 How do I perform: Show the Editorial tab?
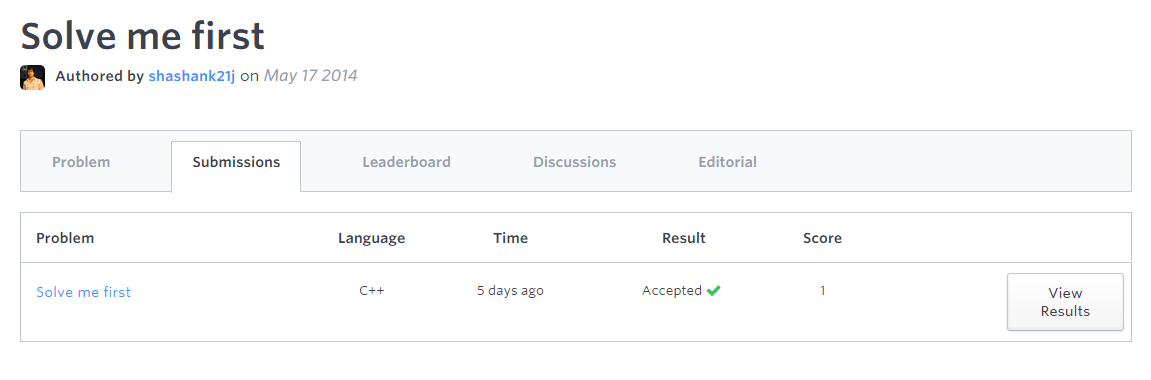point(727,162)
